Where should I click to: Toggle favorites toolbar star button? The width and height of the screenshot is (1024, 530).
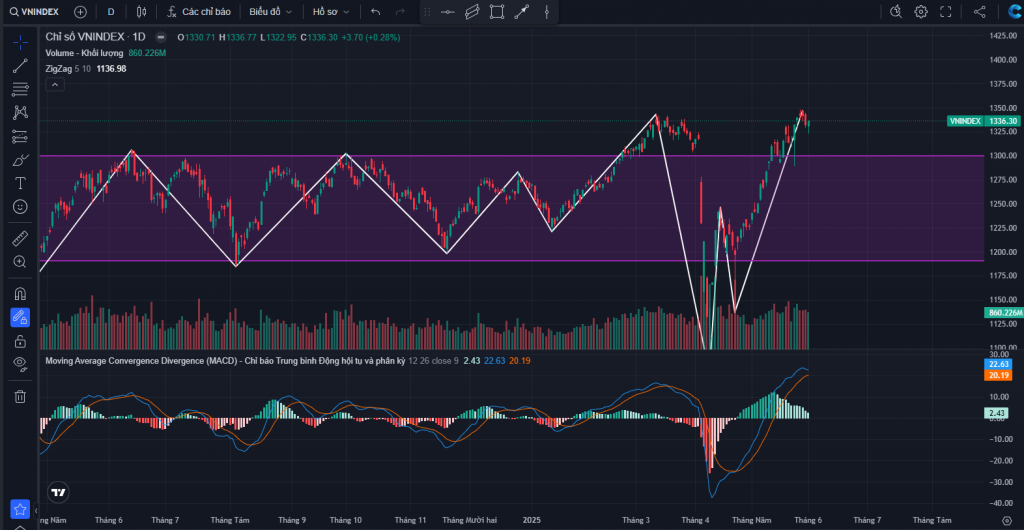(20, 509)
